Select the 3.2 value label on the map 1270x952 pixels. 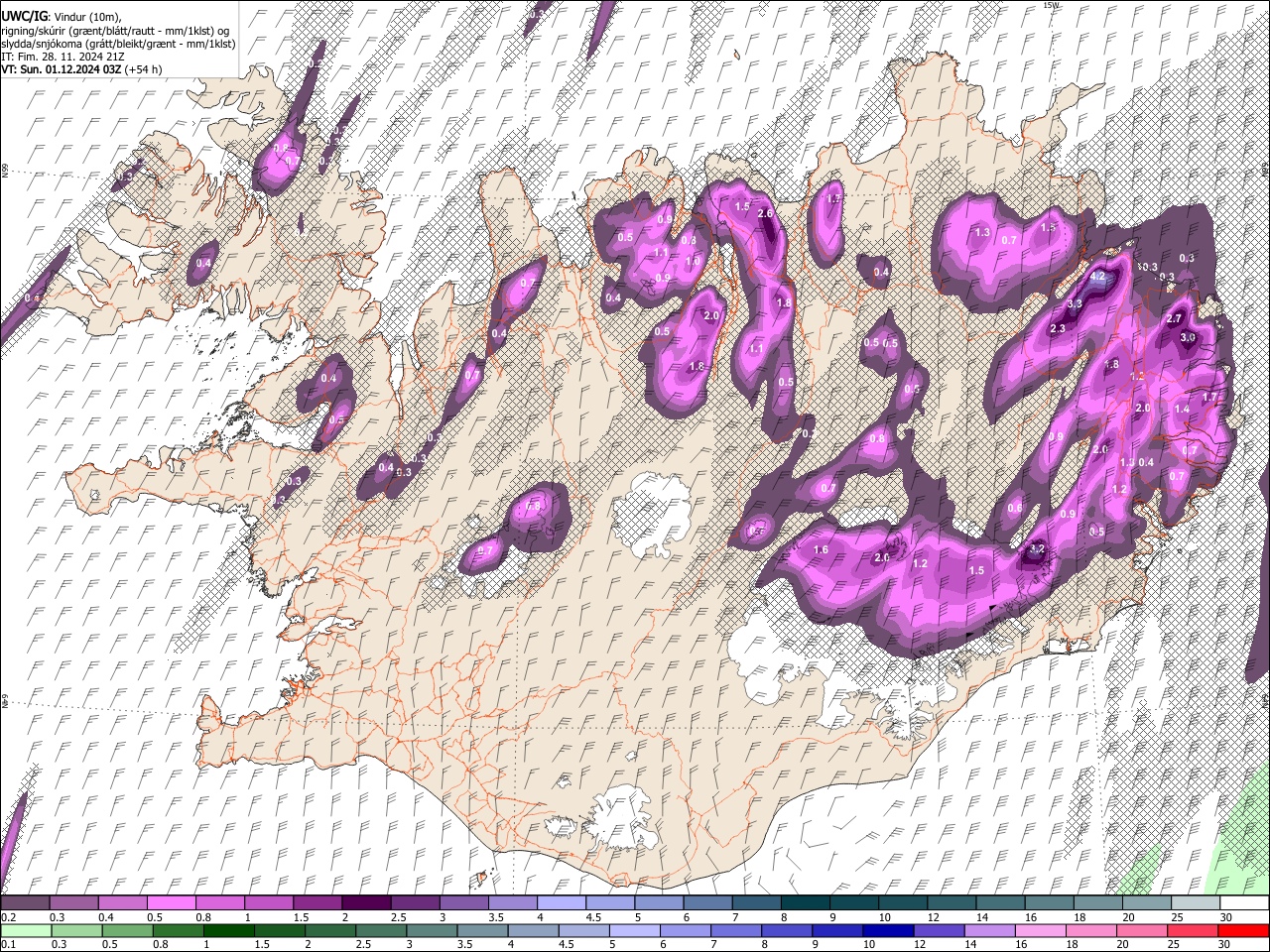[x=1038, y=548]
